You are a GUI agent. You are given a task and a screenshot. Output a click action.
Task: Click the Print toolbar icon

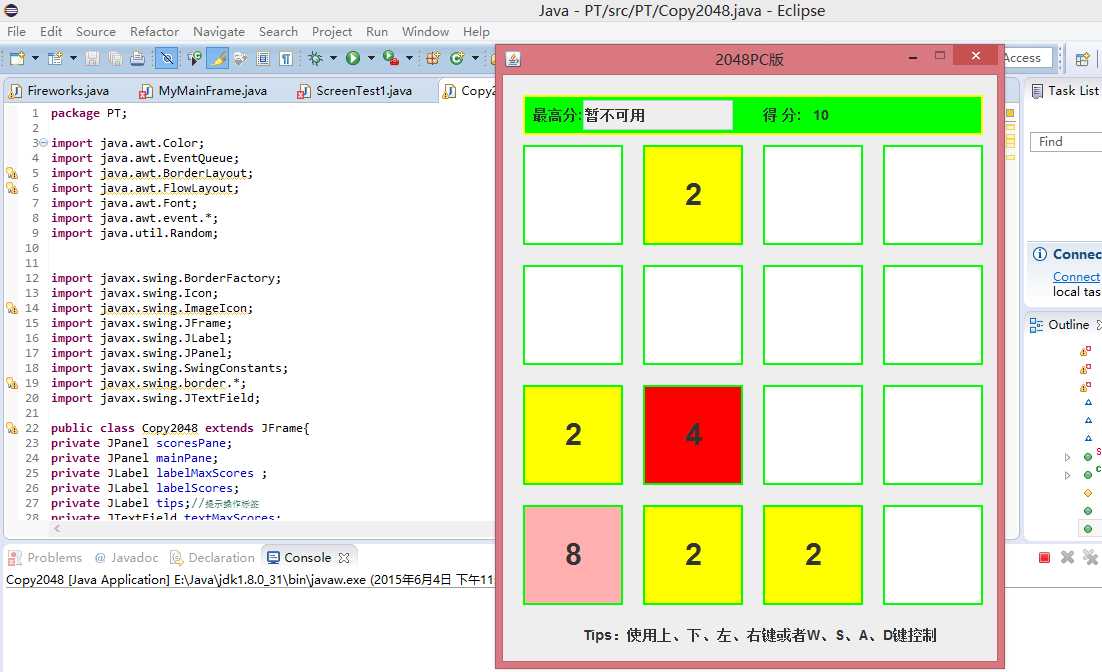[x=138, y=58]
